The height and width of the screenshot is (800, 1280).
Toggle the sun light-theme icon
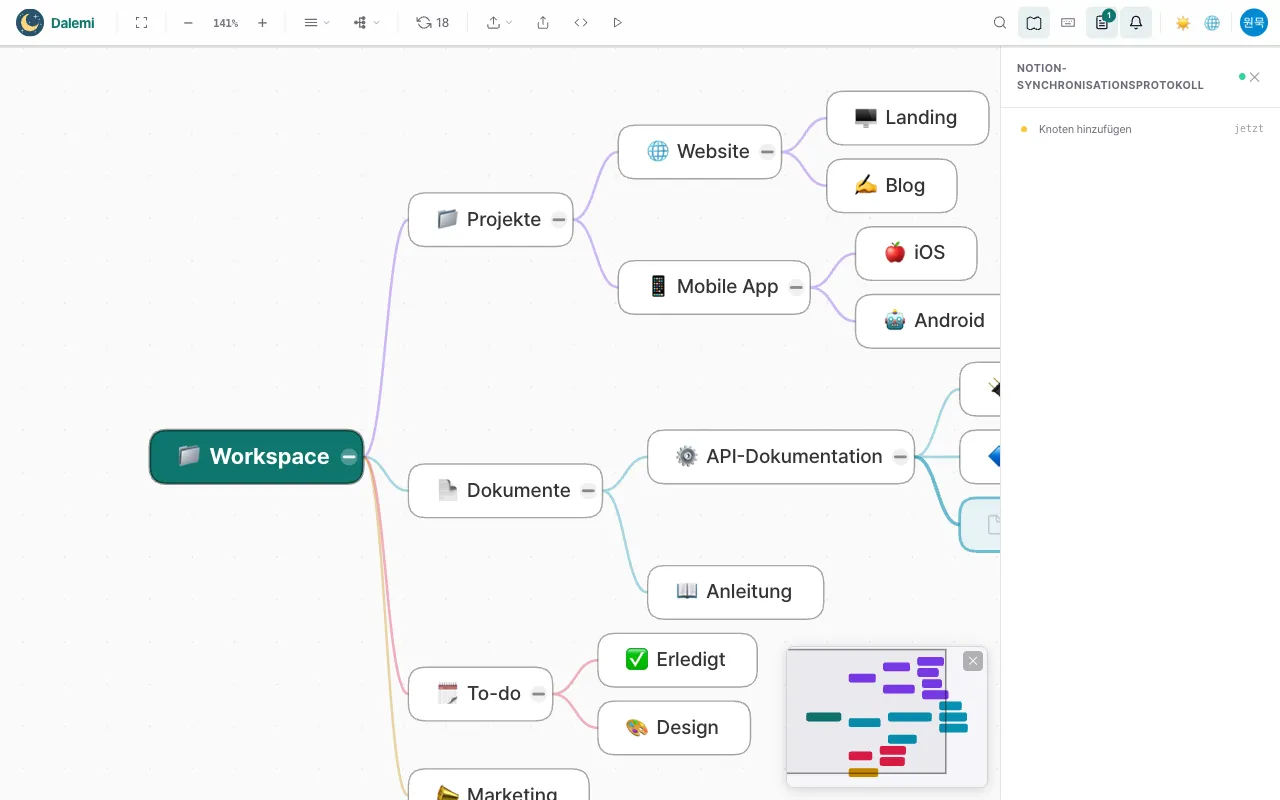click(1183, 22)
